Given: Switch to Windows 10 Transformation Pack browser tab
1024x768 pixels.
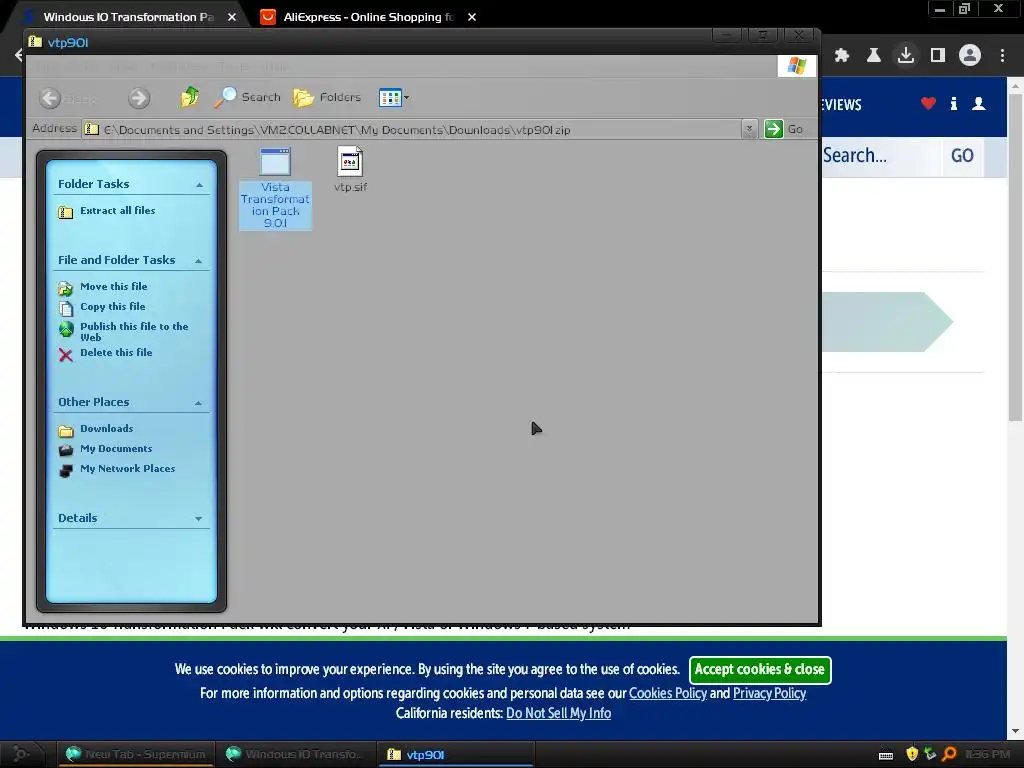Looking at the screenshot, I should (x=128, y=17).
